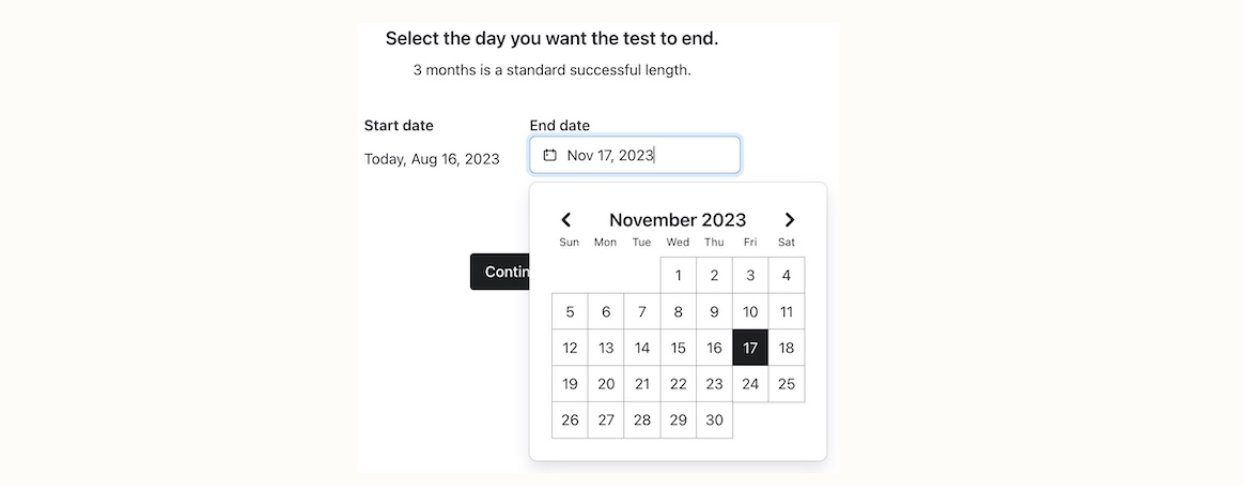Select November 21 as end date
Image resolution: width=1244 pixels, height=486 pixels.
point(642,384)
